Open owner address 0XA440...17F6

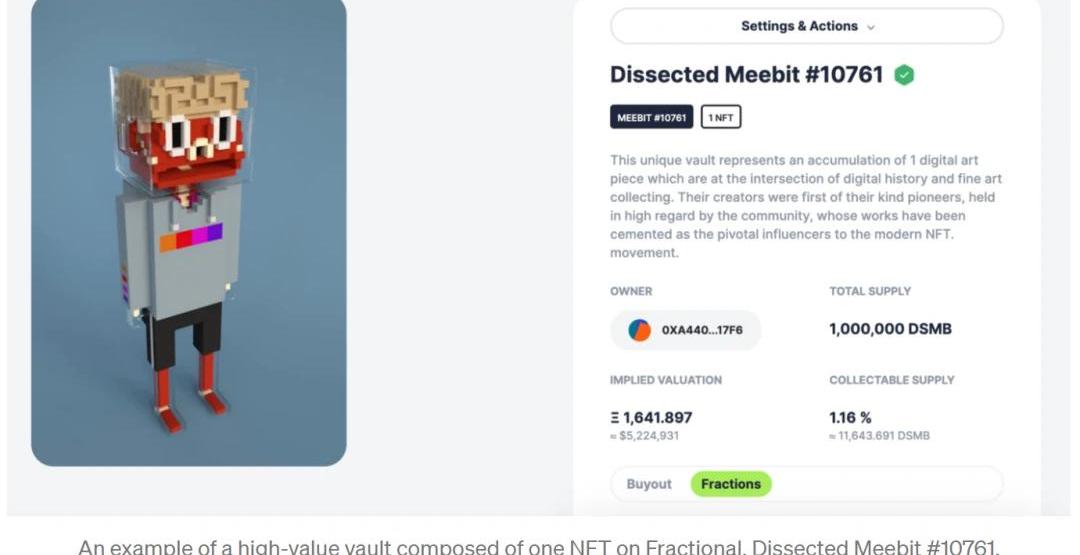click(702, 330)
